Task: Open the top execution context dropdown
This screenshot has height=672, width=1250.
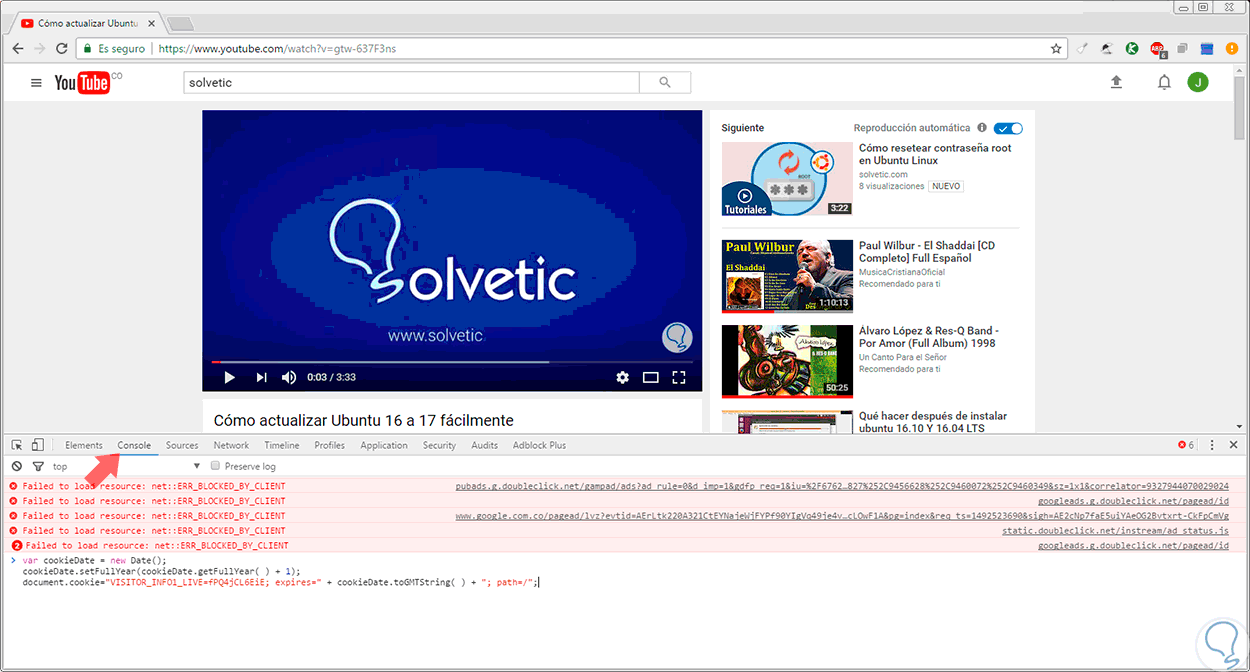Action: point(127,466)
